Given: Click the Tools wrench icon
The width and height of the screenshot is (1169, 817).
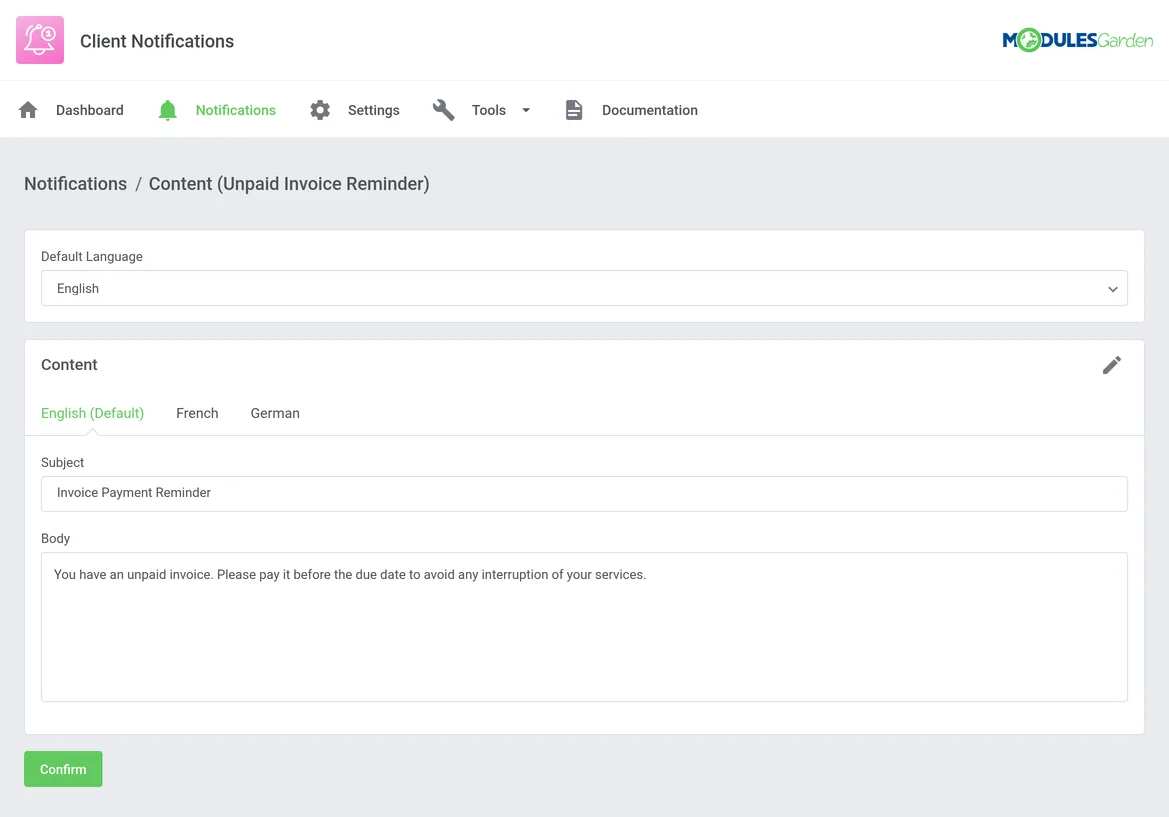Looking at the screenshot, I should (x=444, y=110).
